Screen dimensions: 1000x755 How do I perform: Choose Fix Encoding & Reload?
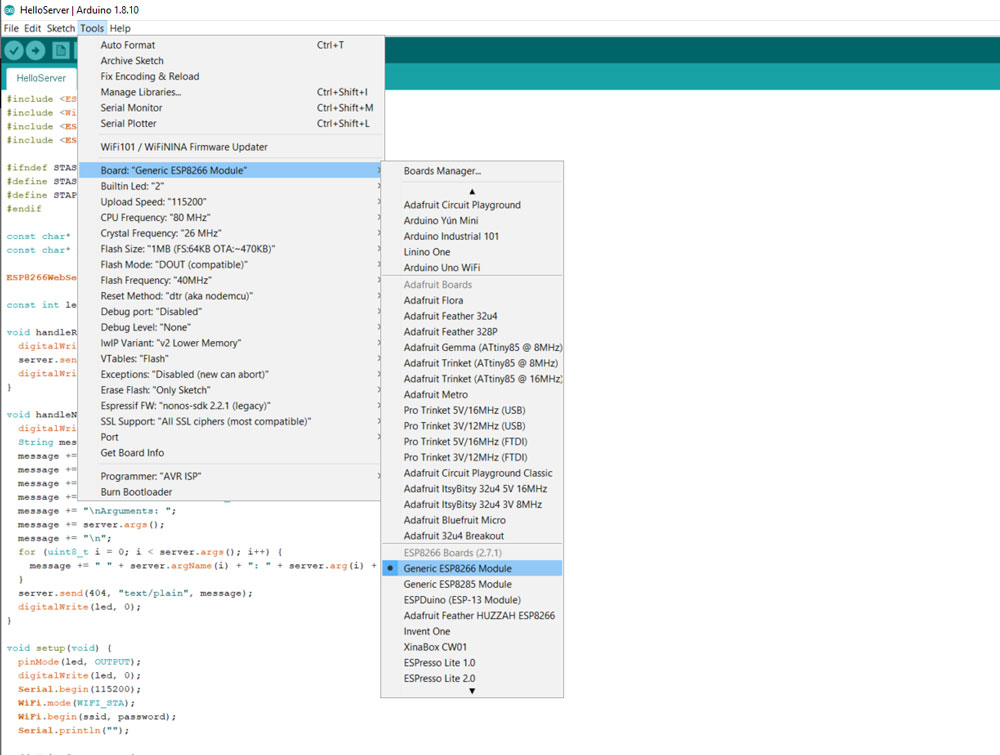pyautogui.click(x=231, y=77)
